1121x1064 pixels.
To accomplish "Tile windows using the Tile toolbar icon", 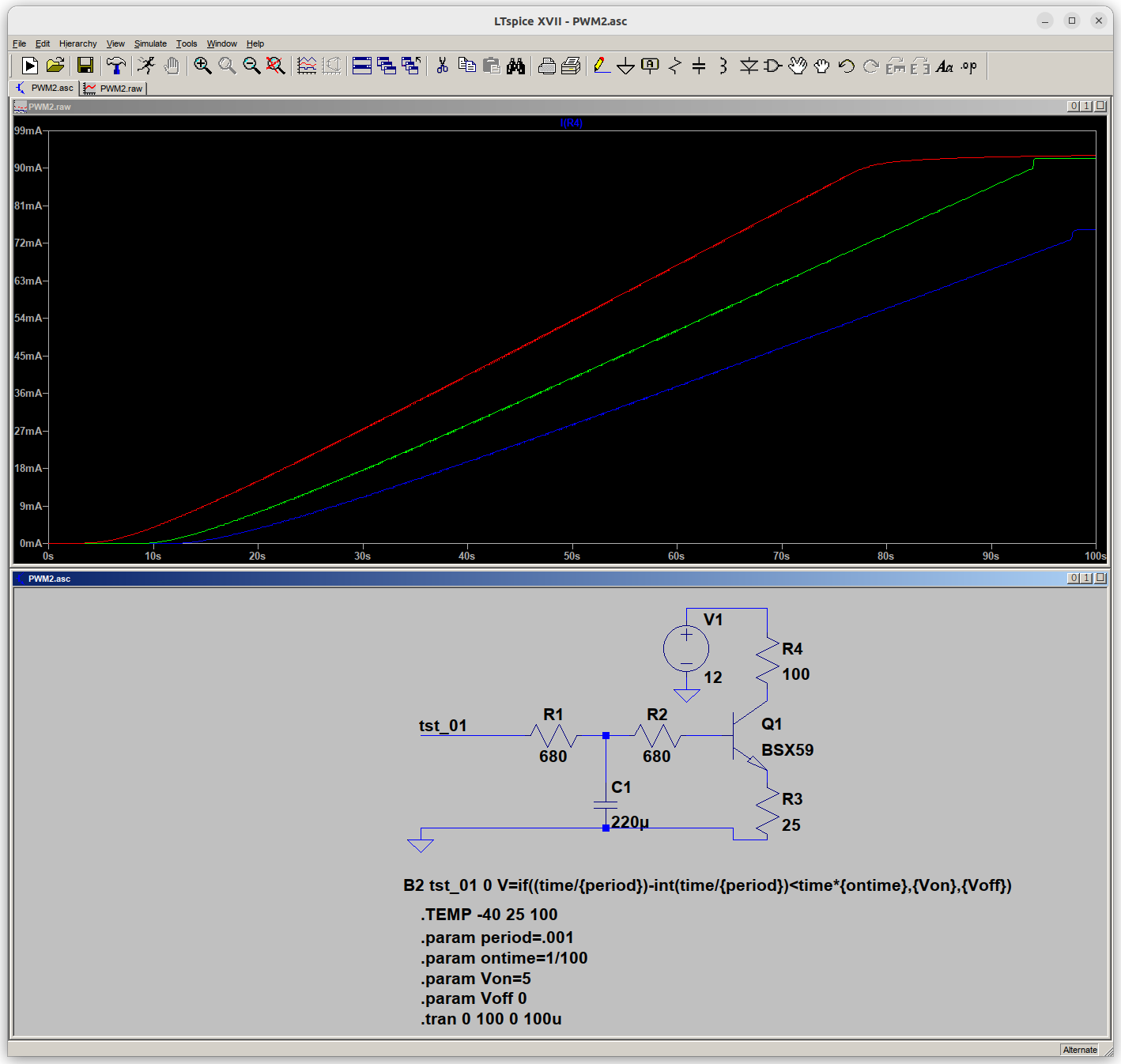I will pos(362,66).
